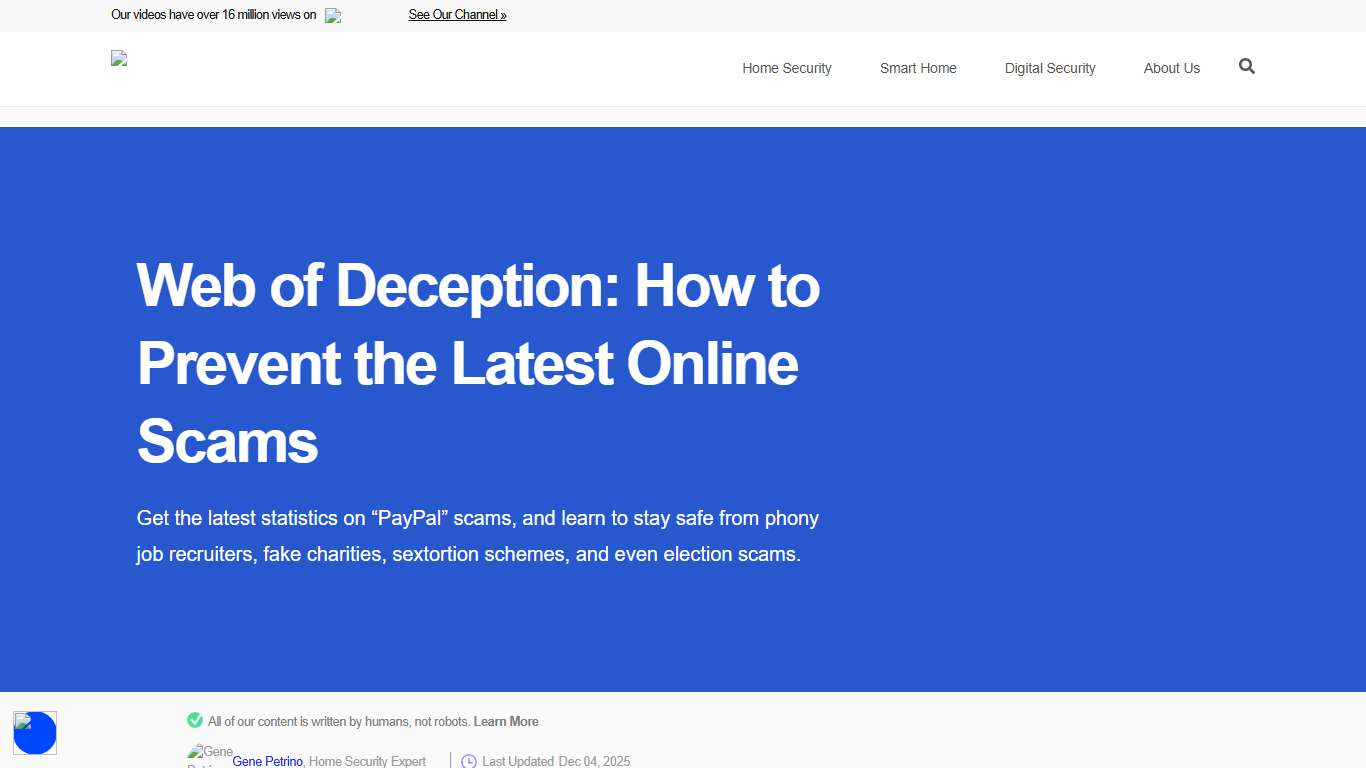Image resolution: width=1366 pixels, height=768 pixels.
Task: Open the YouTube icon in the announcement bar
Action: (332, 15)
